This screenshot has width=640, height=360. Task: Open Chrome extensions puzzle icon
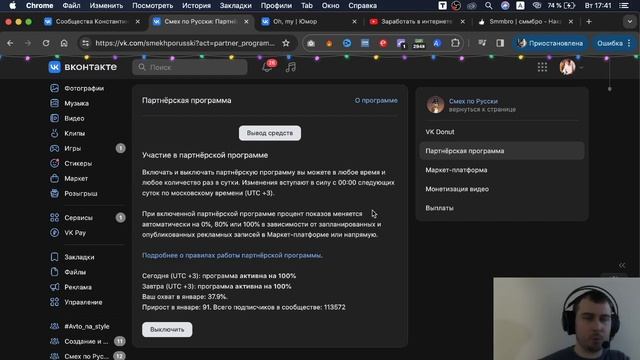pos(455,43)
